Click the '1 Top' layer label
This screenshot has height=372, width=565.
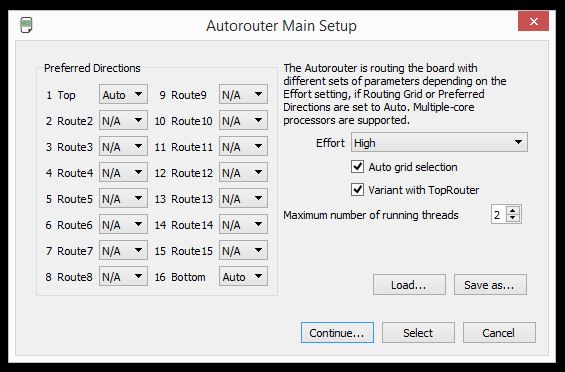(x=61, y=95)
